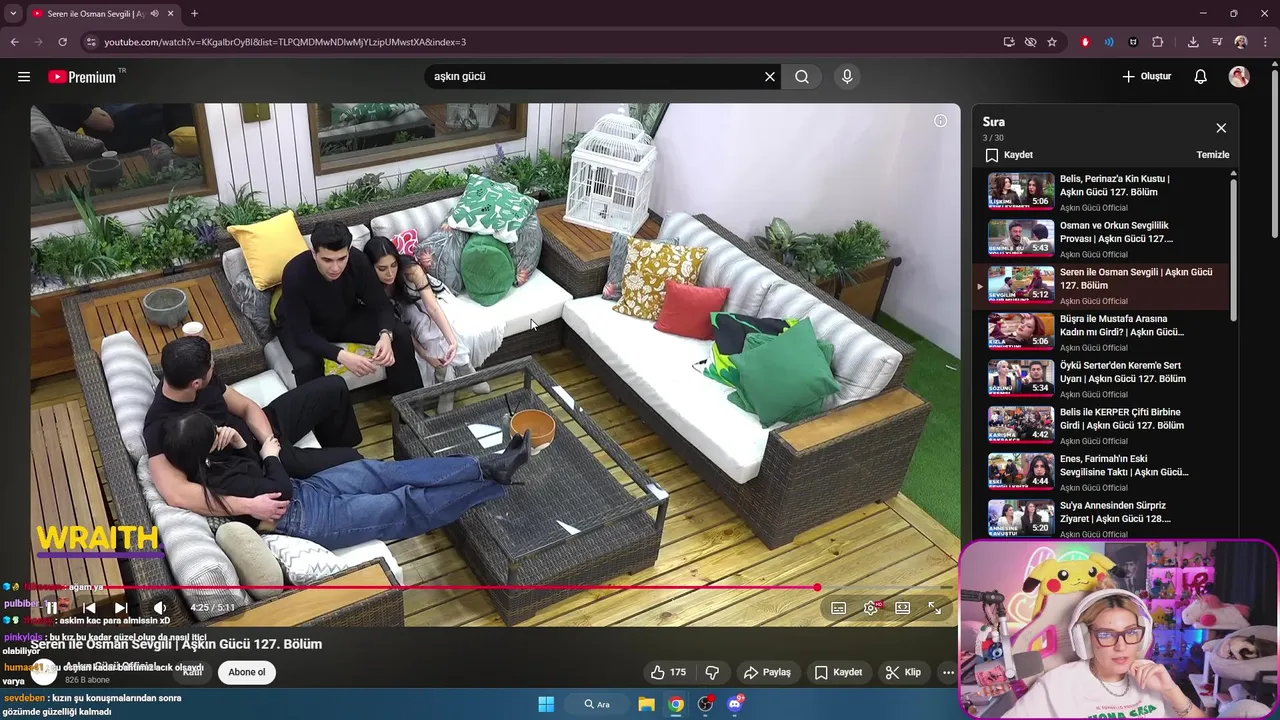Select Büşra ile Mustafa Arasına queue item

pos(1100,332)
